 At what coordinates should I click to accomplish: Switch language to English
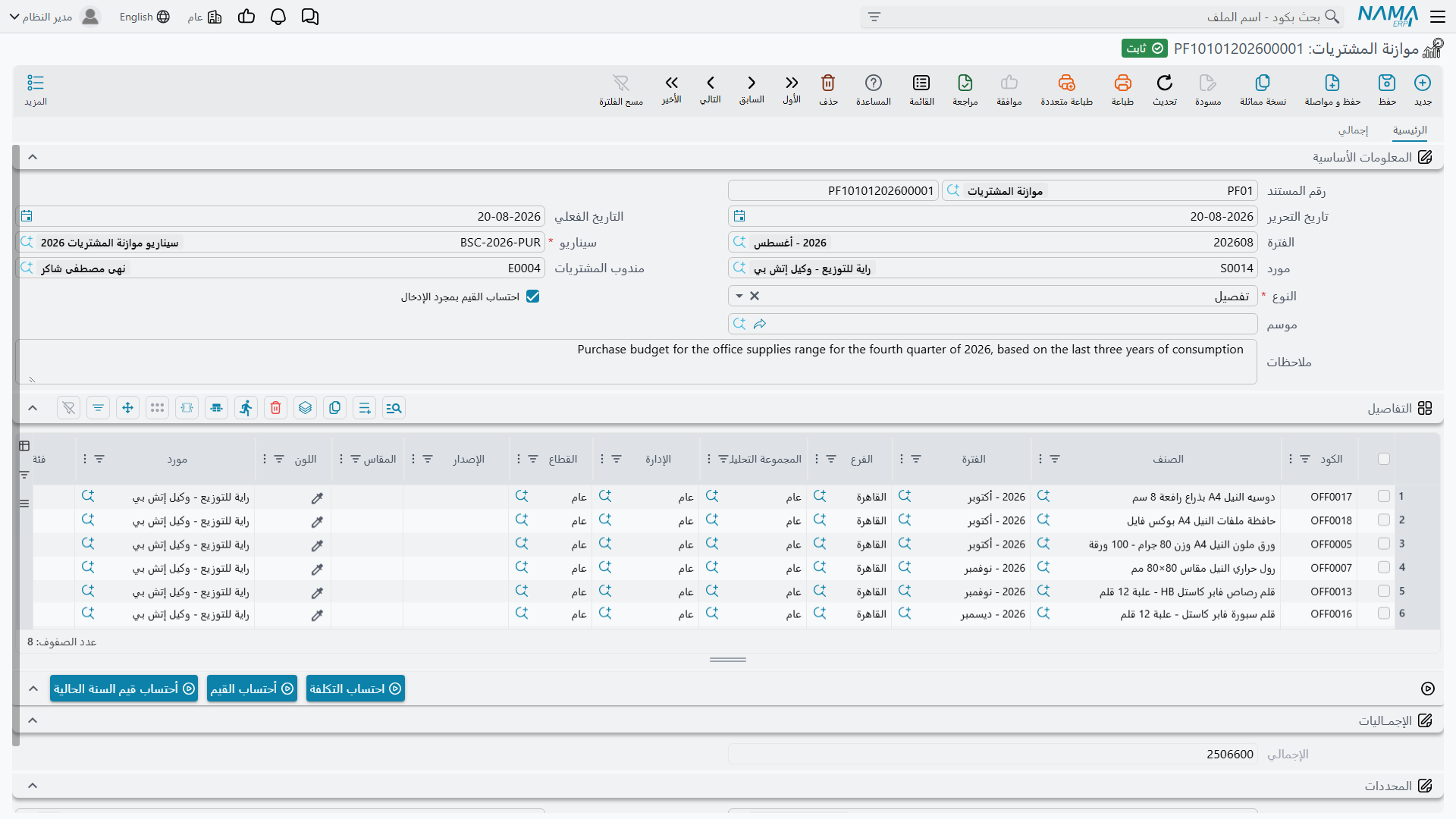(144, 17)
